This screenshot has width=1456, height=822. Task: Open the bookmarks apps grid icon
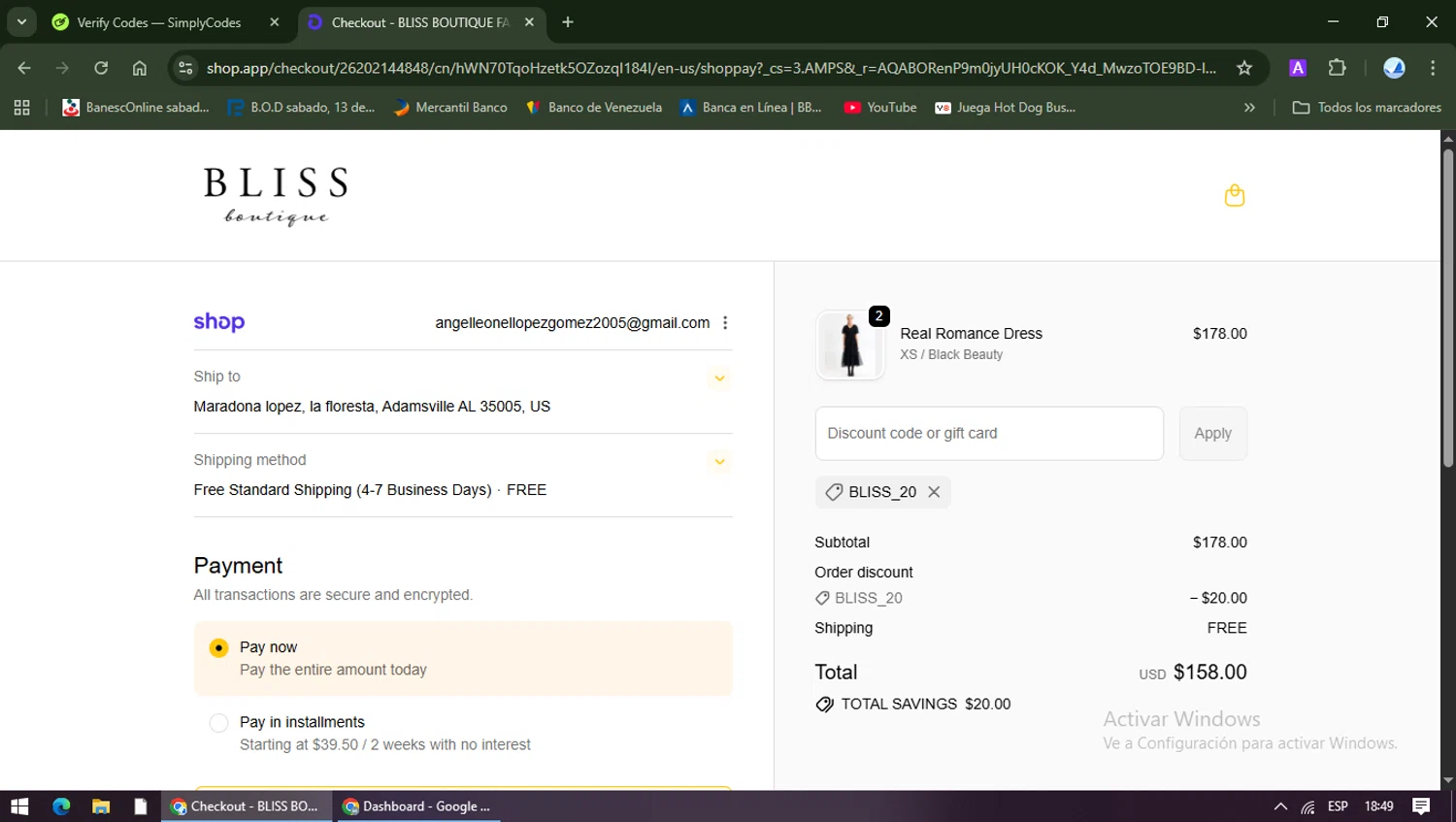tap(21, 108)
